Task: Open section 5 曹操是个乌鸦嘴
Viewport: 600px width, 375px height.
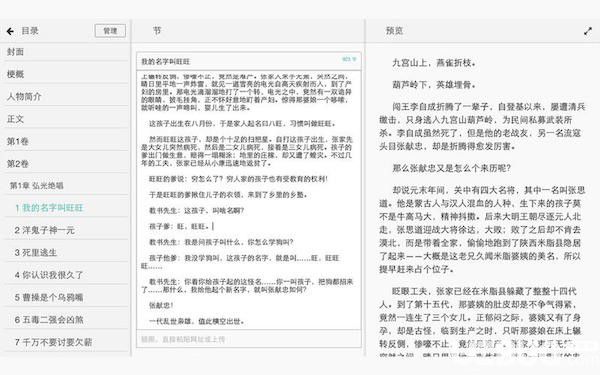Action: pos(67,297)
